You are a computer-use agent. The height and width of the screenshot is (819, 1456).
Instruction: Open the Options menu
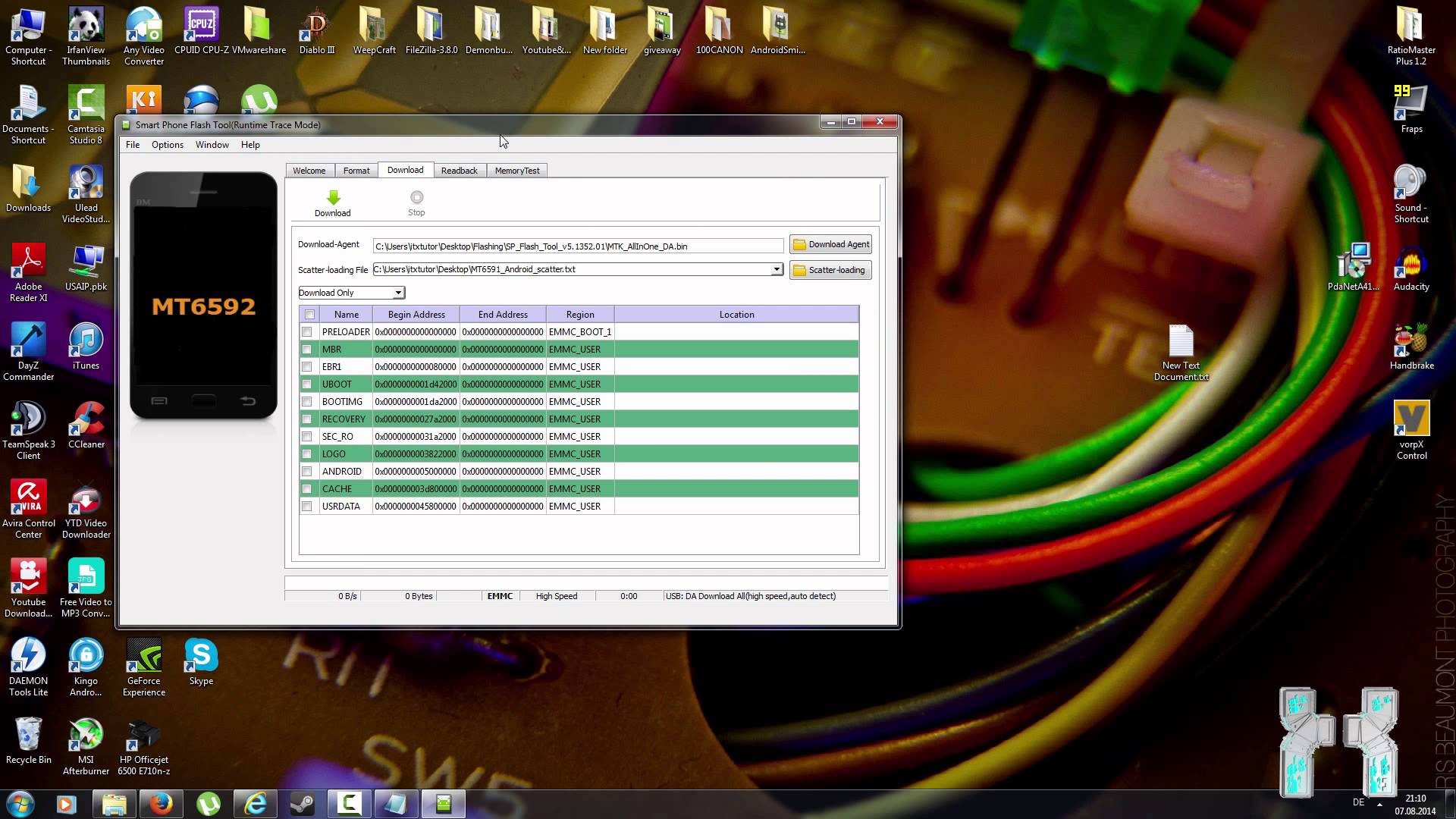click(x=168, y=145)
